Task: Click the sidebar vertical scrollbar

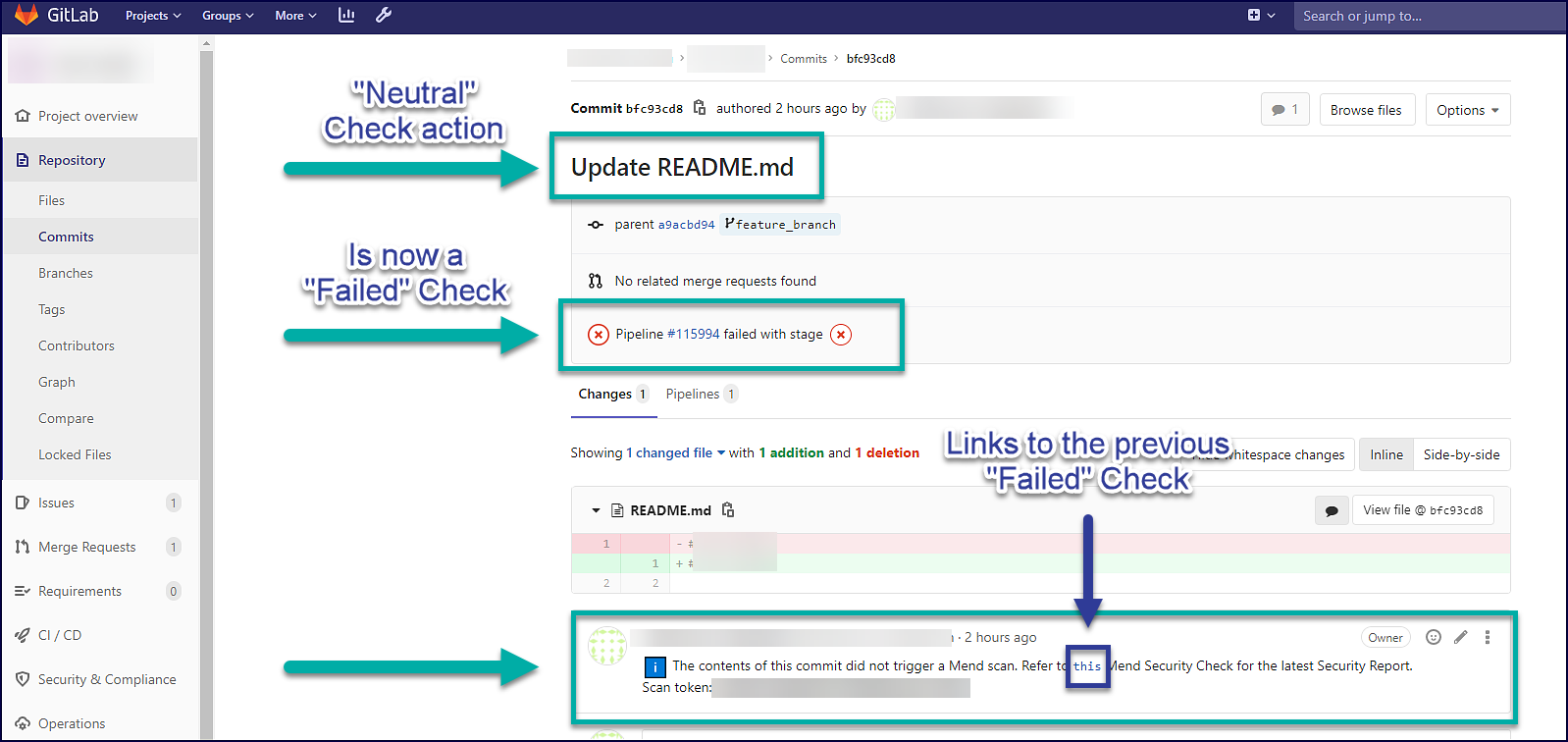Action: tap(206, 393)
